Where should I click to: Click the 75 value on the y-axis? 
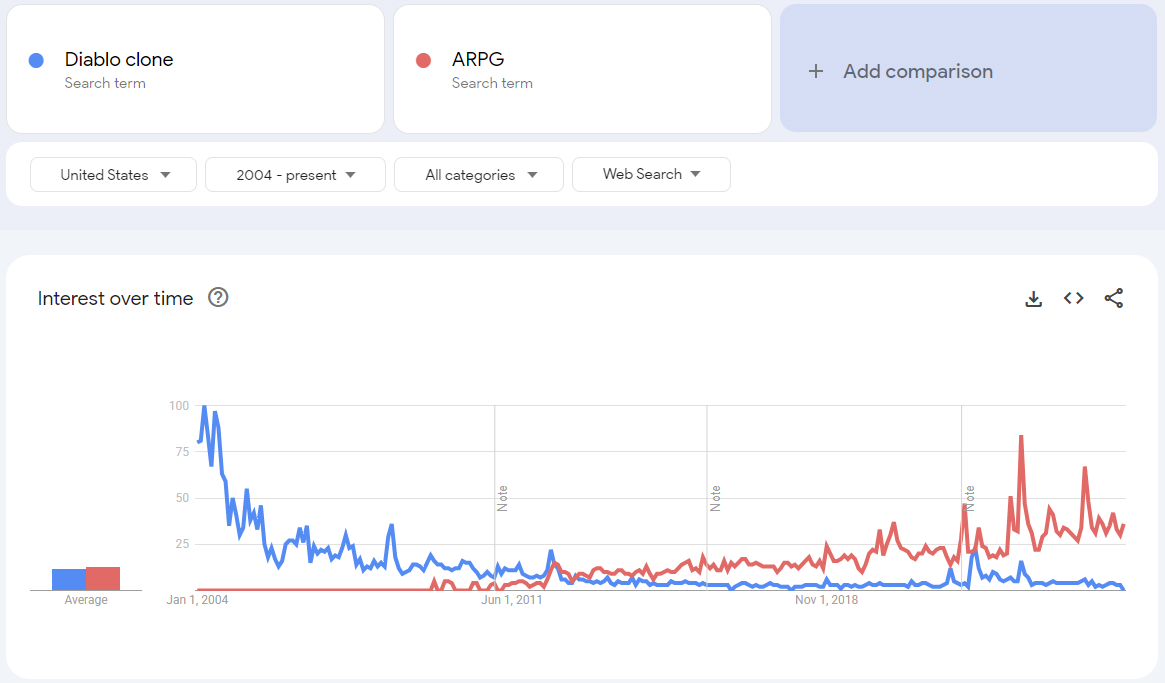click(182, 452)
